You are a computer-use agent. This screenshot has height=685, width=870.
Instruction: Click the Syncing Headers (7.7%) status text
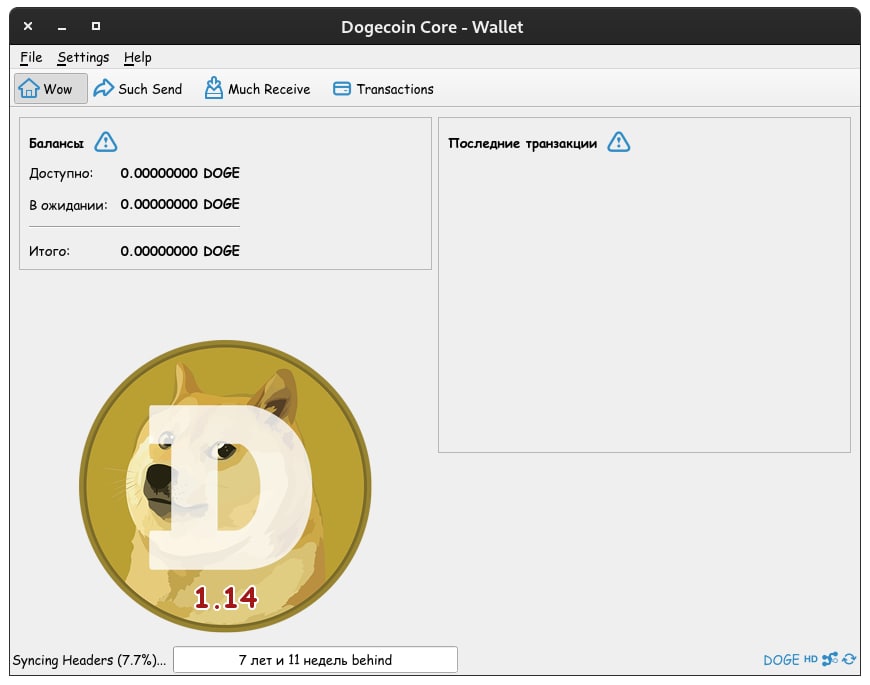pos(89,660)
